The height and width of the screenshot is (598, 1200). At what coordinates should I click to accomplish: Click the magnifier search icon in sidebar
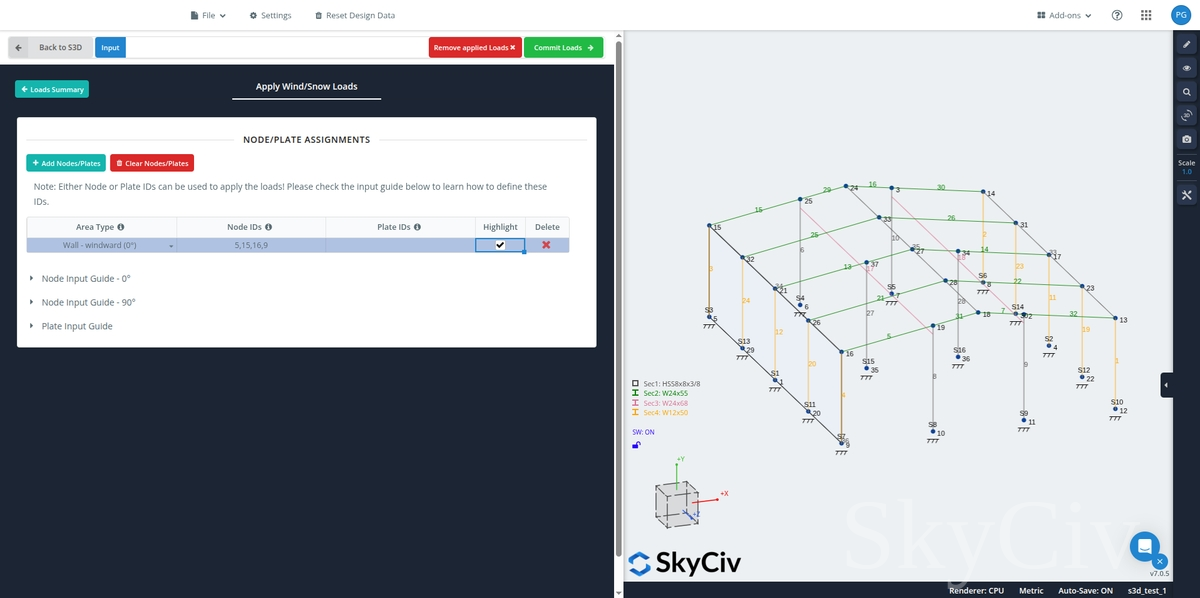(1186, 92)
